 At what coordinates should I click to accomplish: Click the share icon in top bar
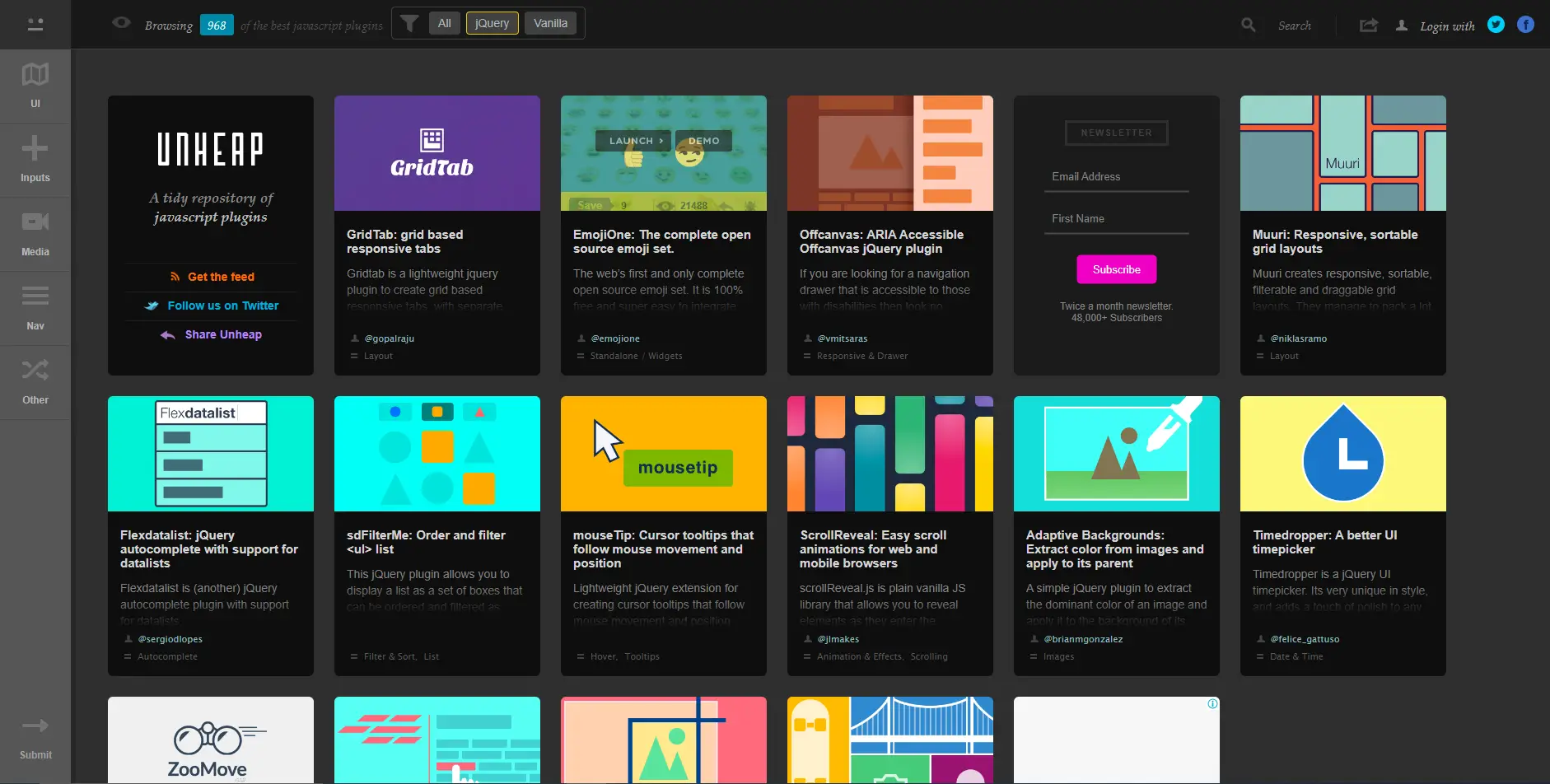[1369, 26]
